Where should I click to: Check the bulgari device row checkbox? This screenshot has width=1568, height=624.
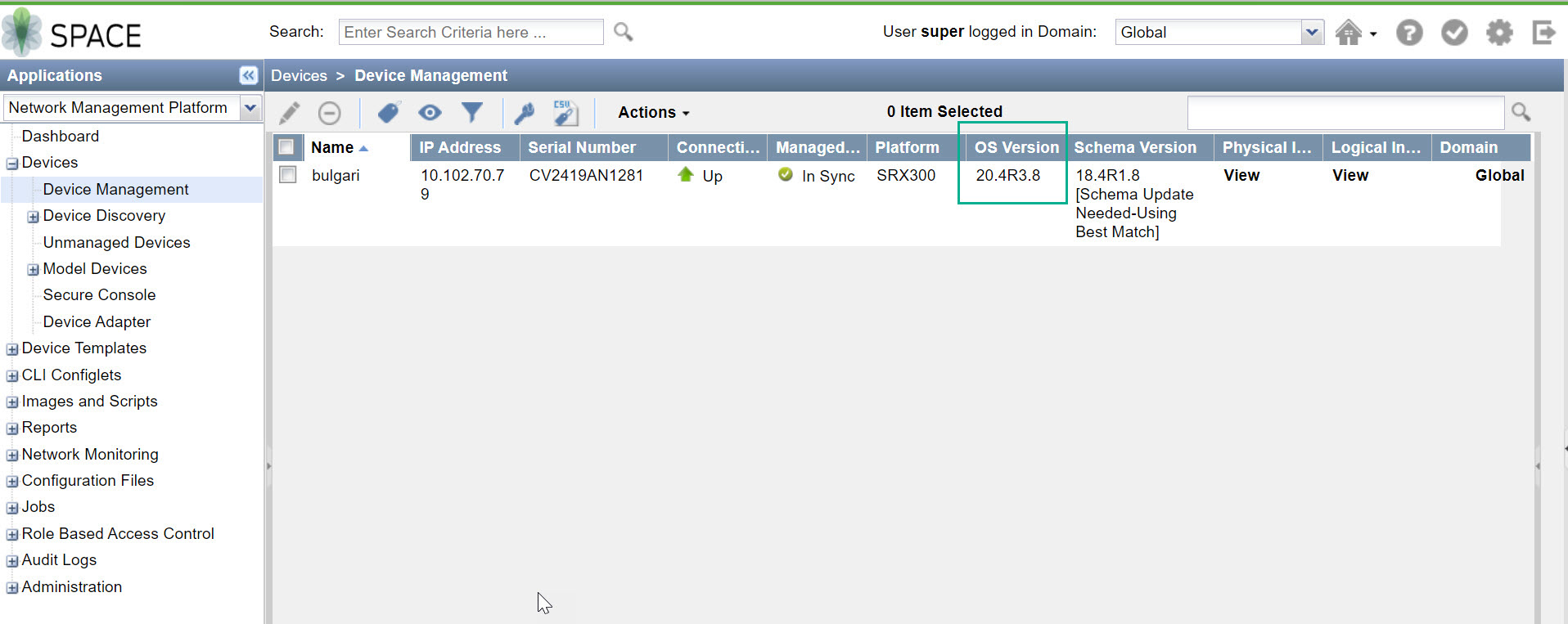288,175
